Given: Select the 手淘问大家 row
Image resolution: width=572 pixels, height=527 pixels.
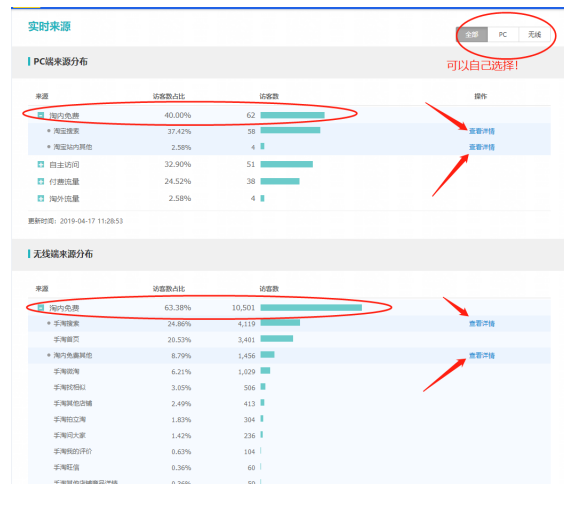Looking at the screenshot, I should 289,435.
